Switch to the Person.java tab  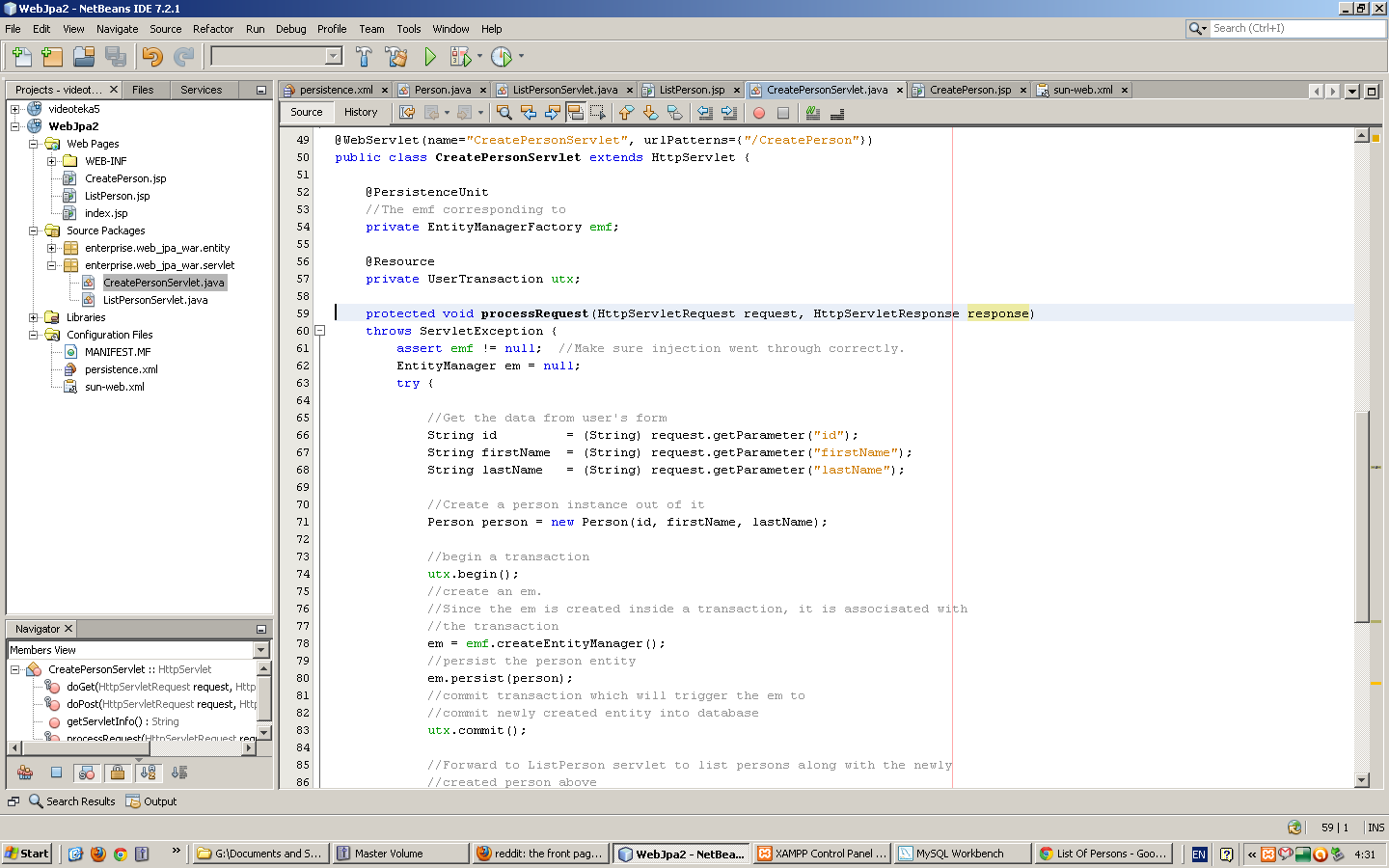[x=442, y=90]
